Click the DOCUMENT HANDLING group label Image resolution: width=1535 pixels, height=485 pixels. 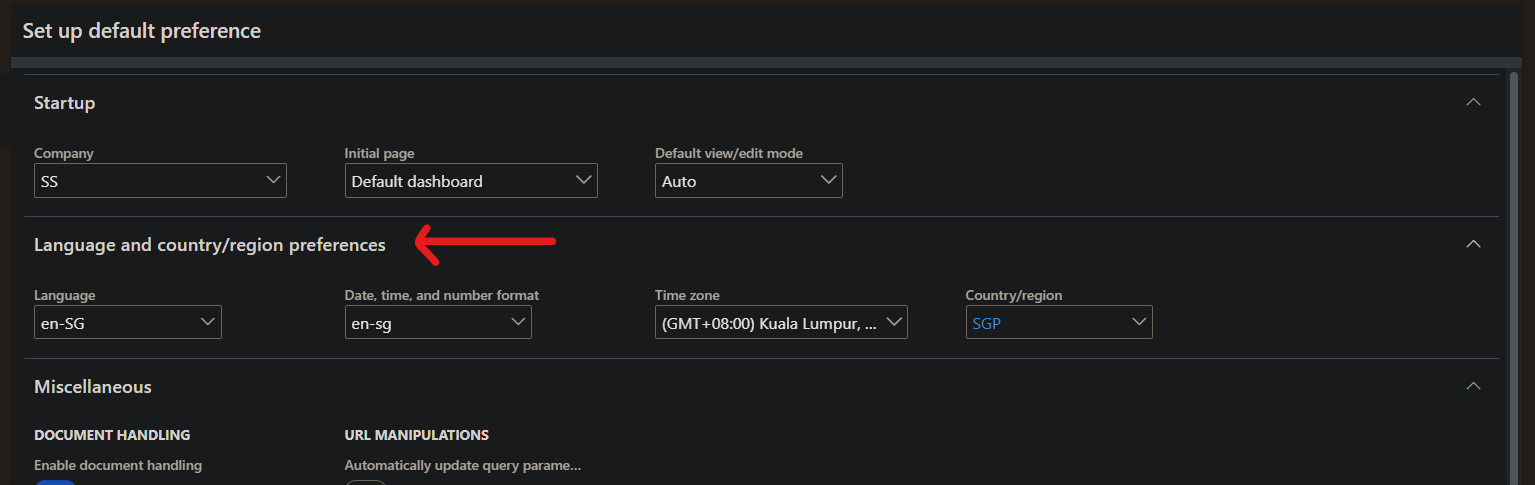click(x=112, y=435)
